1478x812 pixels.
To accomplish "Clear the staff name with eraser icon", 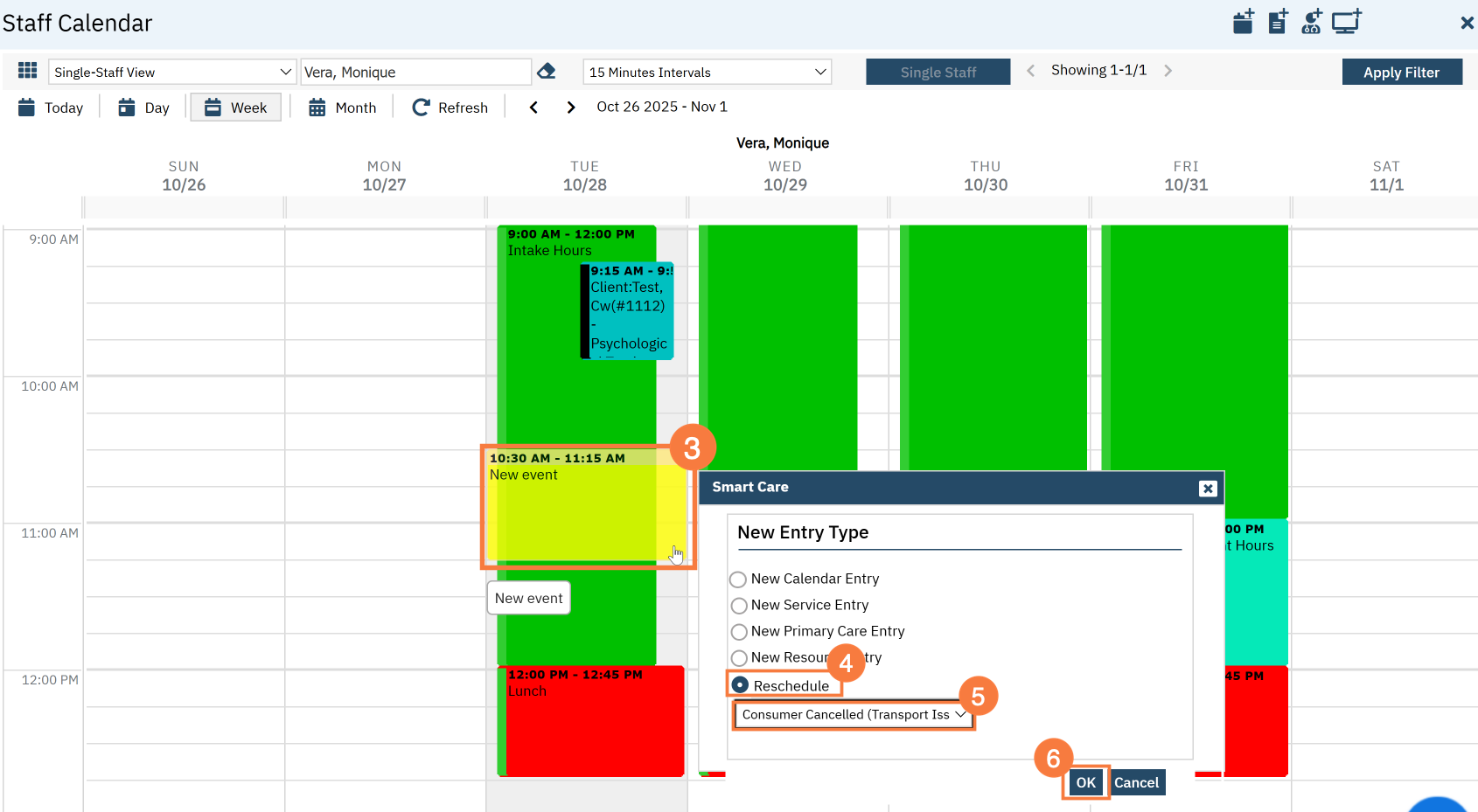I will click(547, 72).
